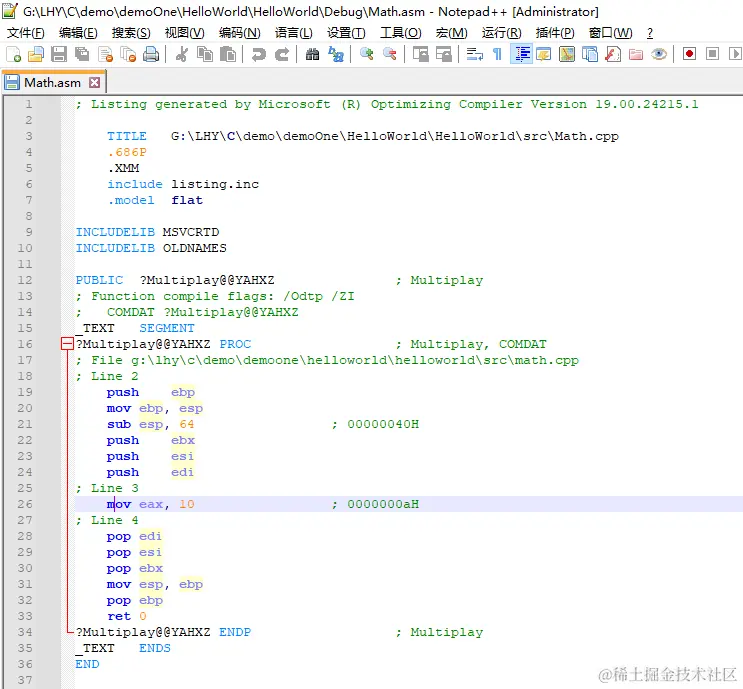The height and width of the screenshot is (689, 743).
Task: Click line number 26 in the margin
Action: coord(25,504)
